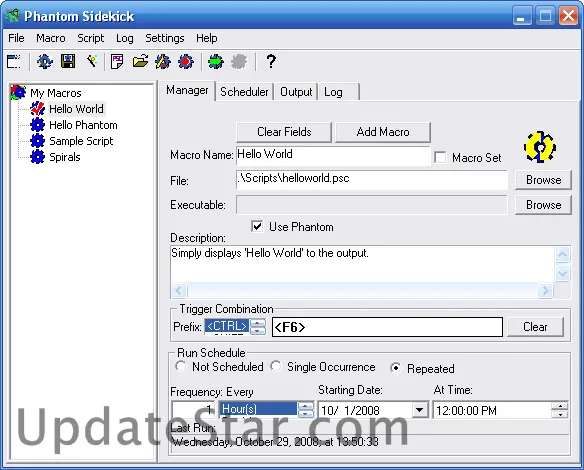584x470 pixels.
Task: Open the File menu
Action: pyautogui.click(x=16, y=38)
